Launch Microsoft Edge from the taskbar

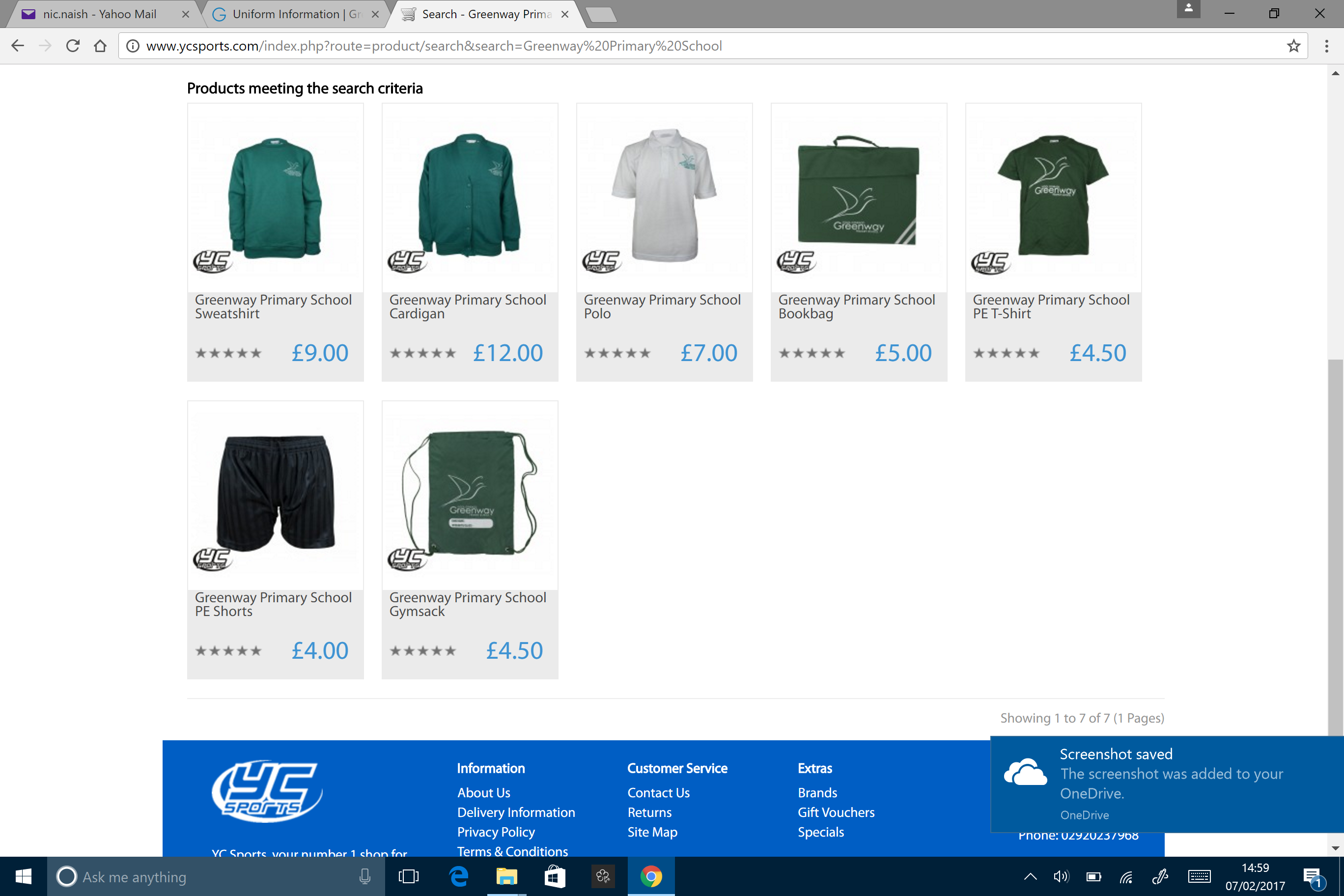(458, 876)
